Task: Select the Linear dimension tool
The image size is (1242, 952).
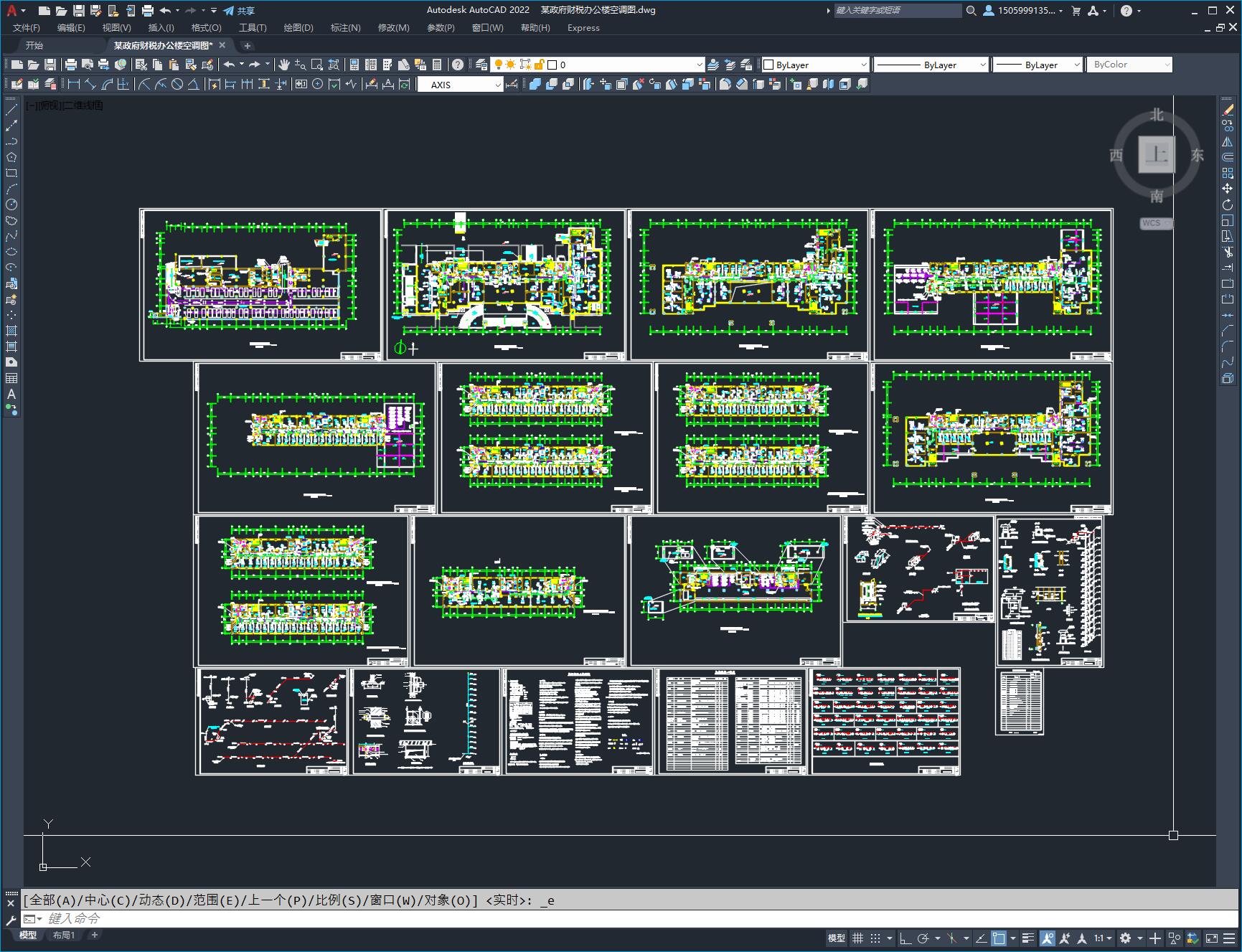Action: coord(73,84)
